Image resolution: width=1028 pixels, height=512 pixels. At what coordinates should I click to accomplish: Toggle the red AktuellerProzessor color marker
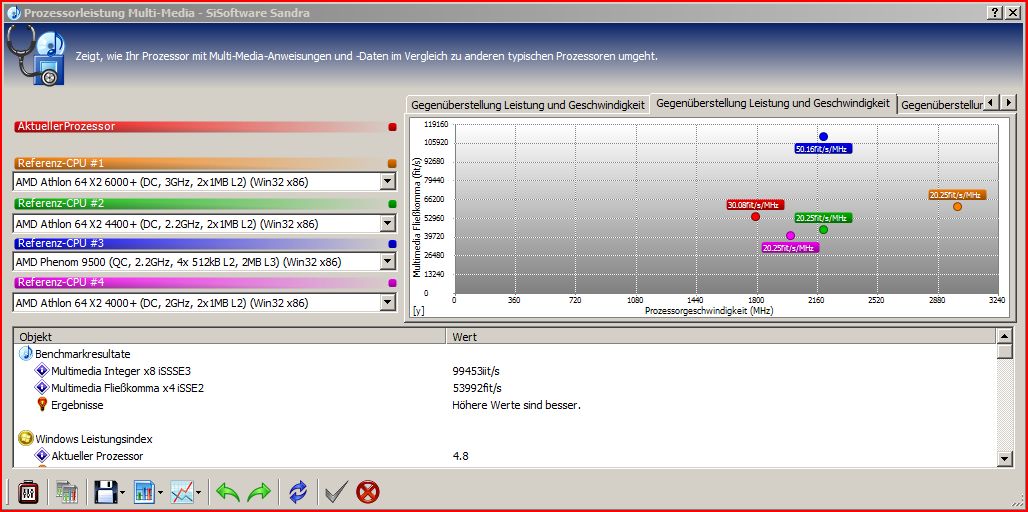392,127
